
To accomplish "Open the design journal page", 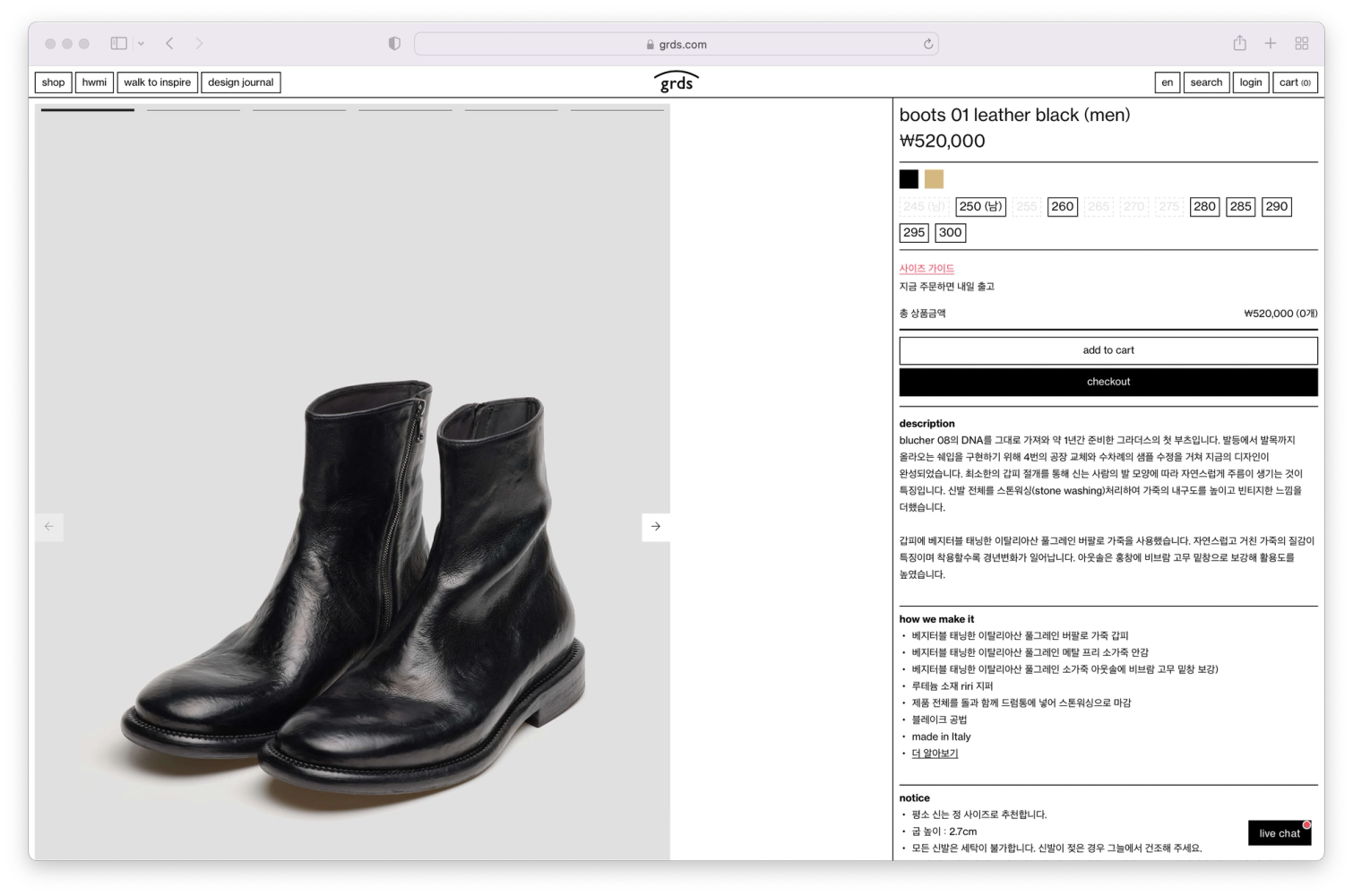I will coord(241,82).
